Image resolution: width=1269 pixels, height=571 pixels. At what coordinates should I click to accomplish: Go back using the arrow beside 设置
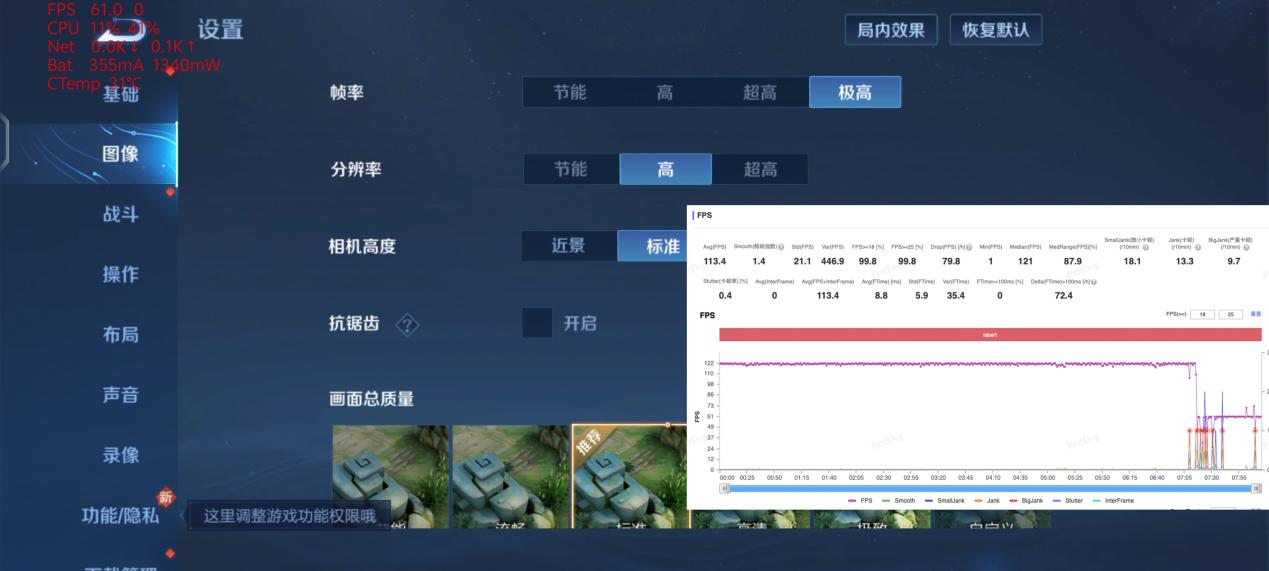121,32
